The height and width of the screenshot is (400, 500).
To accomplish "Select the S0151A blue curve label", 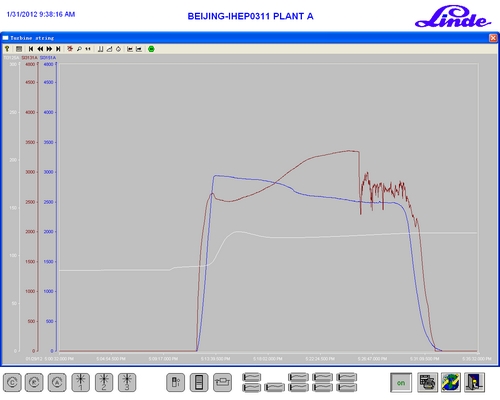I will 48,58.
